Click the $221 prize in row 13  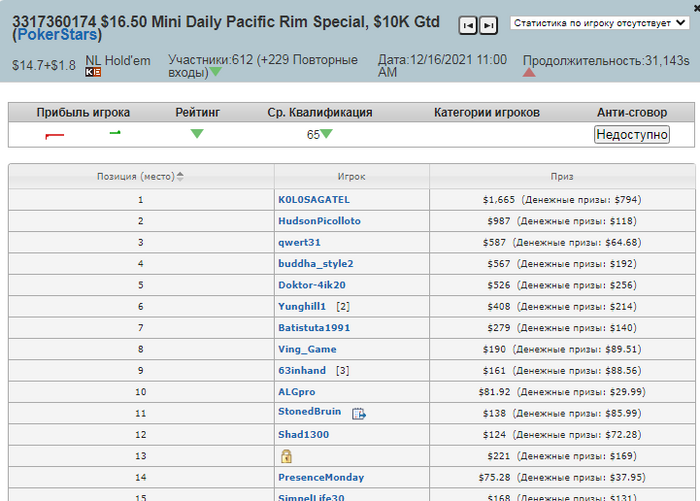point(562,456)
